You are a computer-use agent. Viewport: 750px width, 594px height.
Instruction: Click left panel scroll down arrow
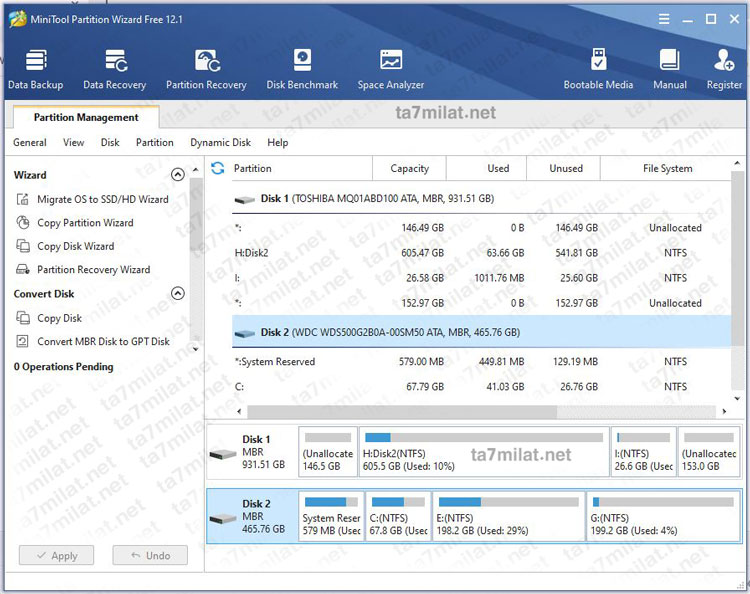(x=195, y=349)
